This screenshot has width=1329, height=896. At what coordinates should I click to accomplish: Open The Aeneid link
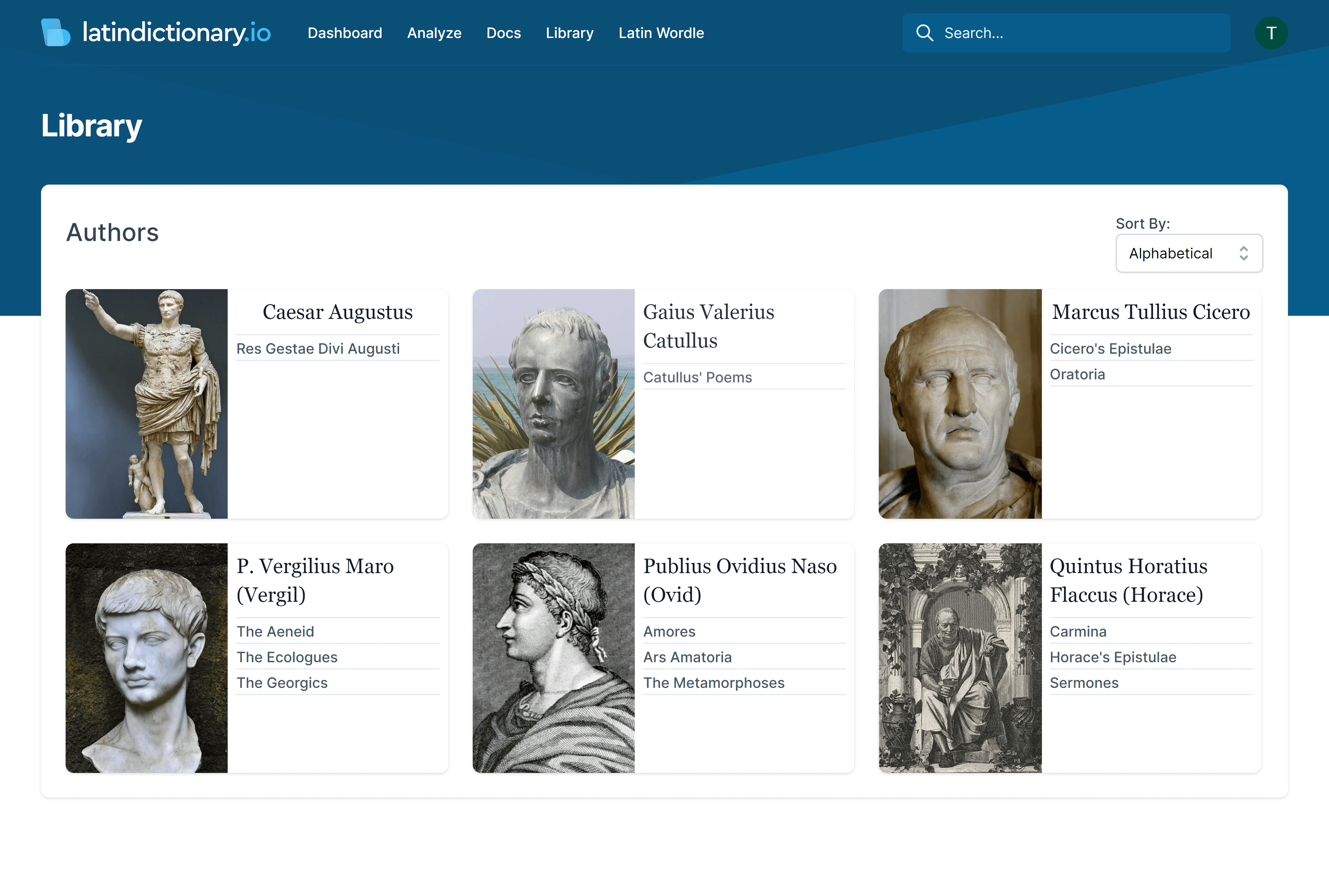(275, 631)
